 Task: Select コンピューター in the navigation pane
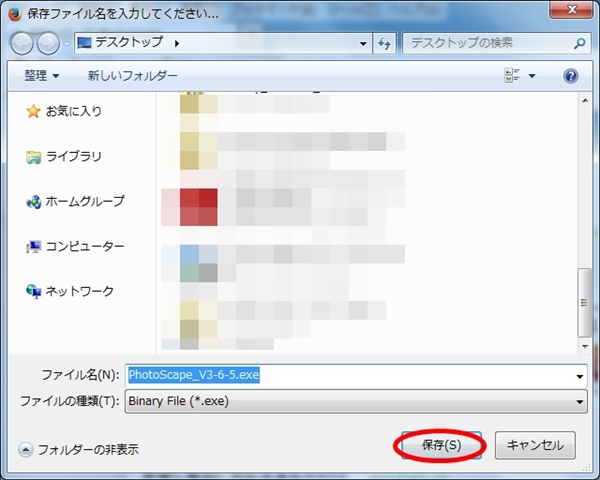[x=85, y=246]
